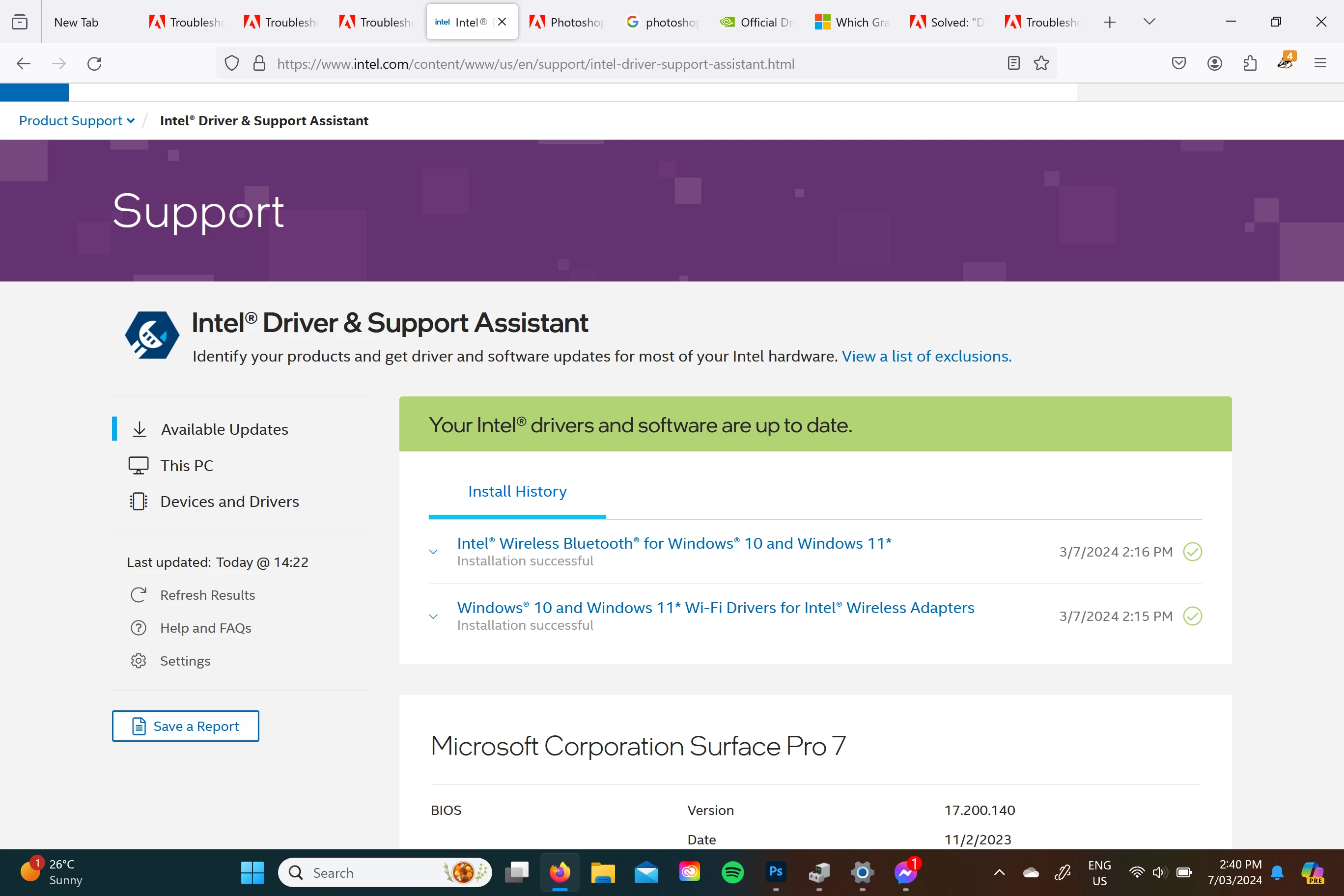Image resolution: width=1344 pixels, height=896 pixels.
Task: Open Intel Wireless Bluetooth driver link
Action: [673, 543]
